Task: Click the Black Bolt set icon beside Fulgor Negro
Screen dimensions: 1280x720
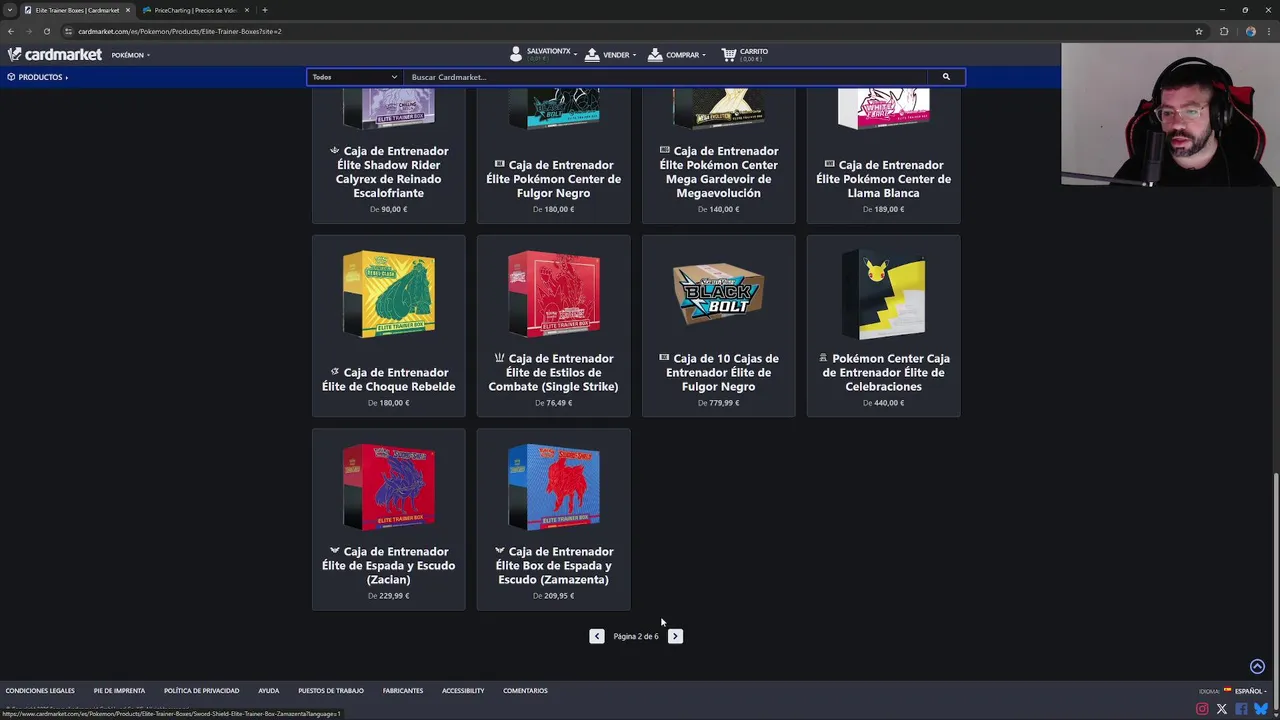Action: (x=665, y=358)
